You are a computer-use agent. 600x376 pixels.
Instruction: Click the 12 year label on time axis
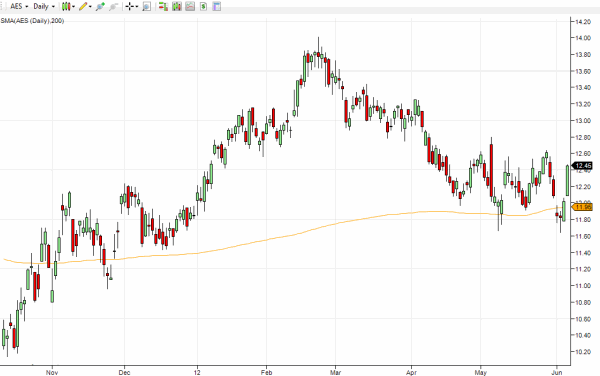197,372
